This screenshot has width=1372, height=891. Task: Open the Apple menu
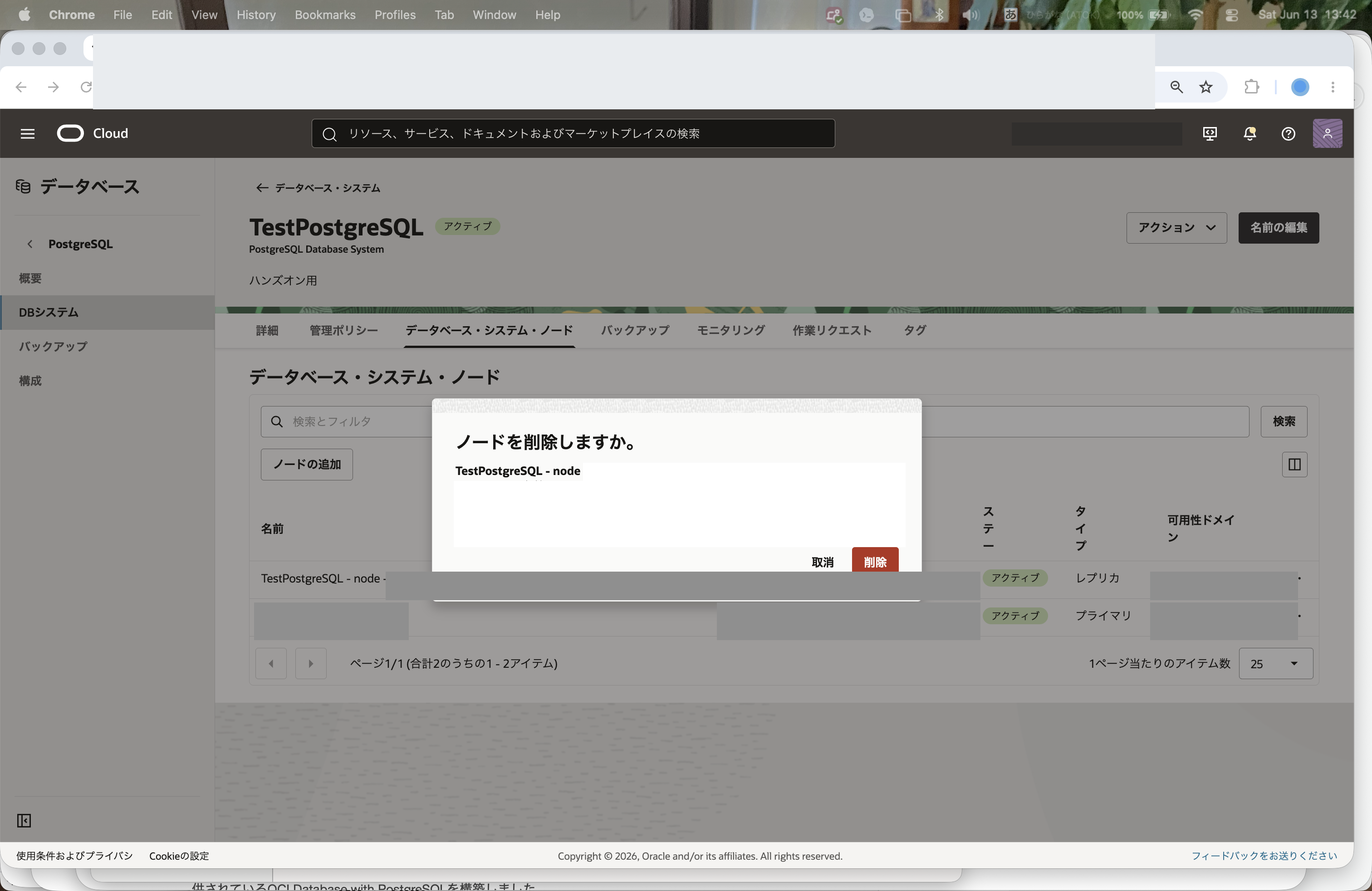point(24,15)
